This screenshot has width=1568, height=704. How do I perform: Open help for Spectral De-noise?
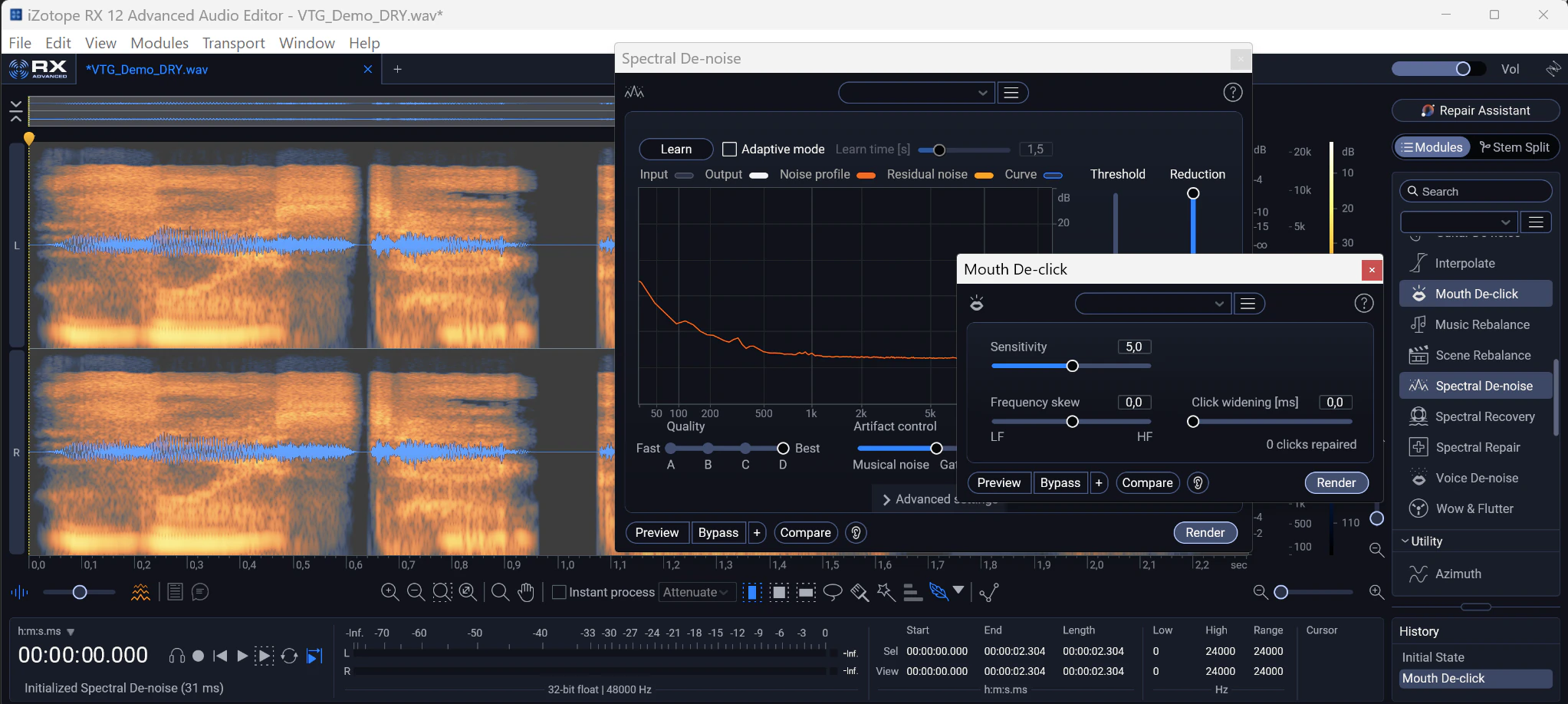1233,93
